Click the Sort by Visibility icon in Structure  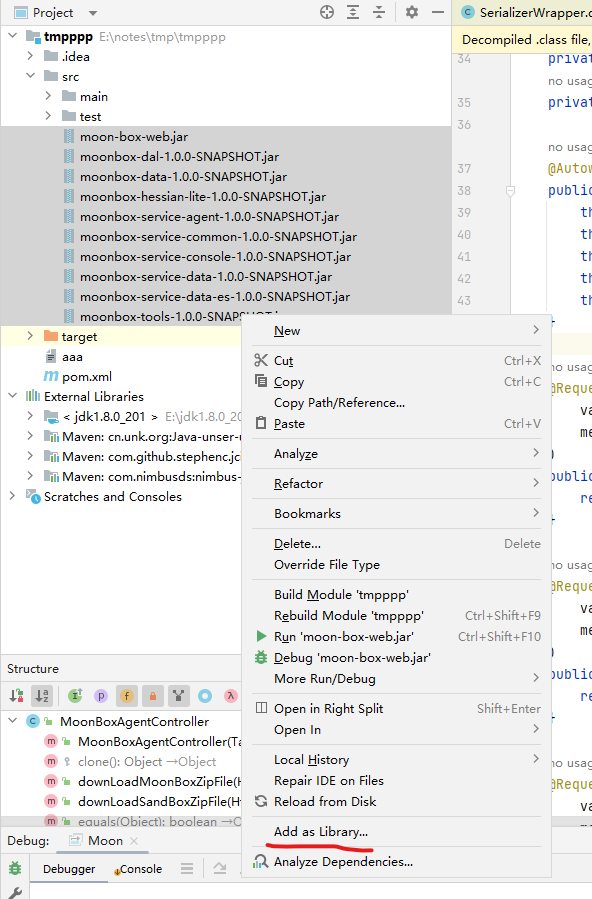click(16, 696)
